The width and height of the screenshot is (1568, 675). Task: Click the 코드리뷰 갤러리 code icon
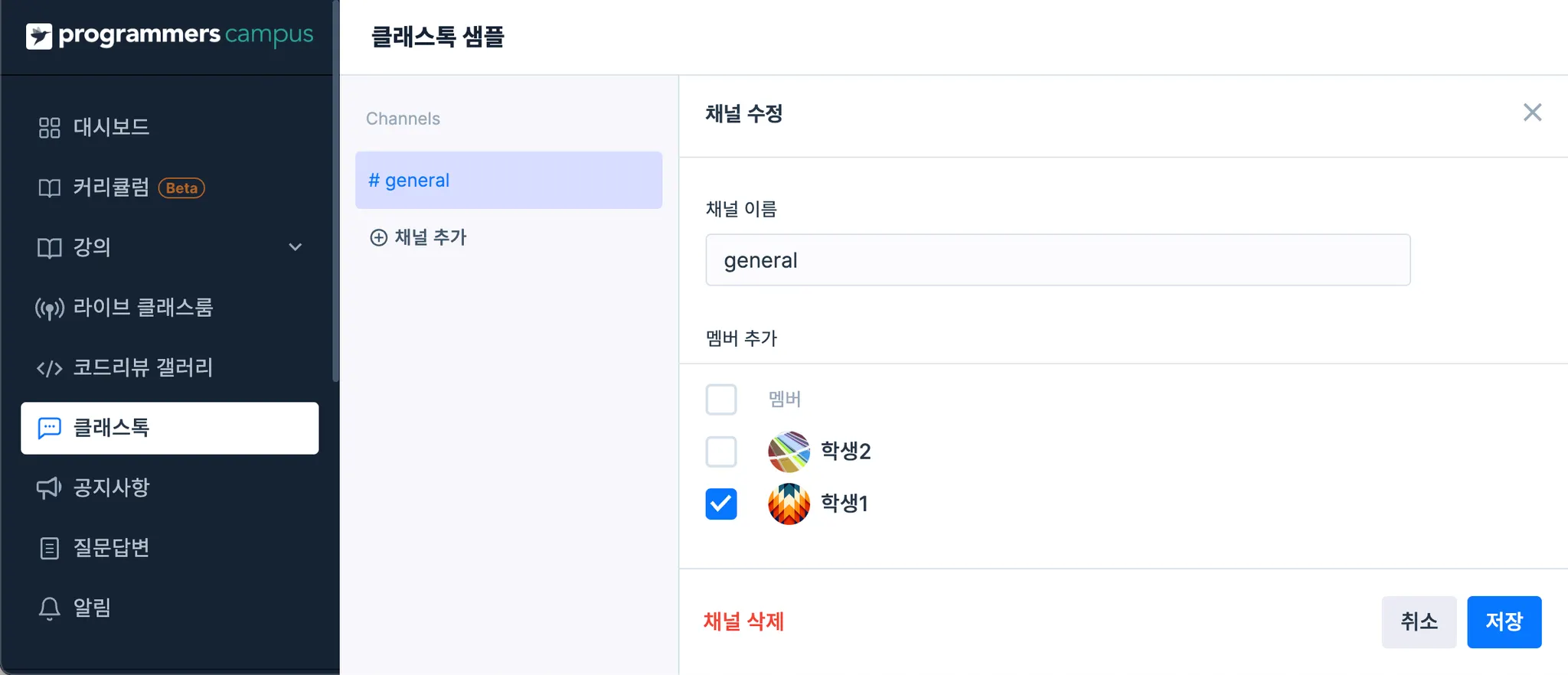click(49, 369)
